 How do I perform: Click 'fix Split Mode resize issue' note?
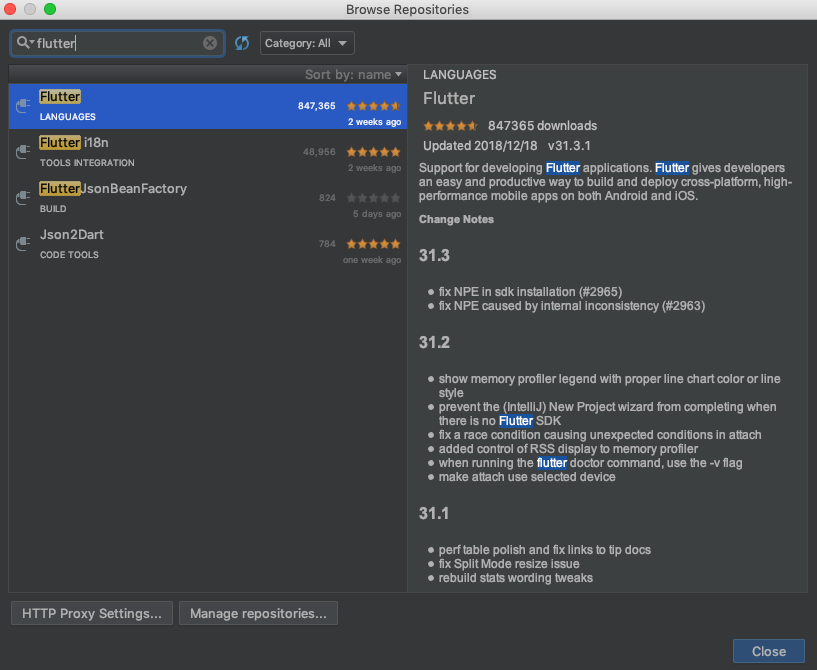click(x=509, y=564)
